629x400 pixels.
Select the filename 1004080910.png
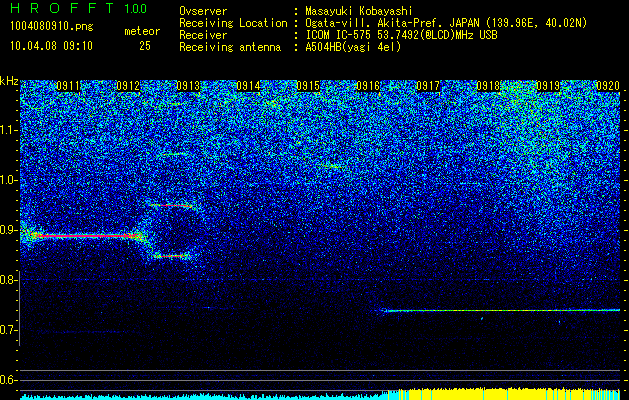coord(52,27)
